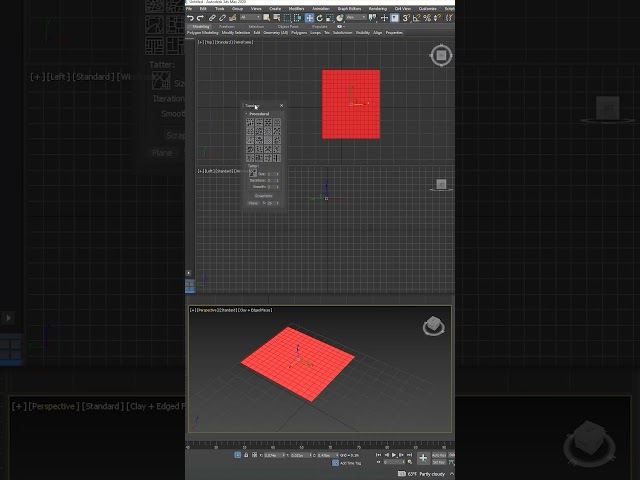Open the Tools menu

coord(220,9)
